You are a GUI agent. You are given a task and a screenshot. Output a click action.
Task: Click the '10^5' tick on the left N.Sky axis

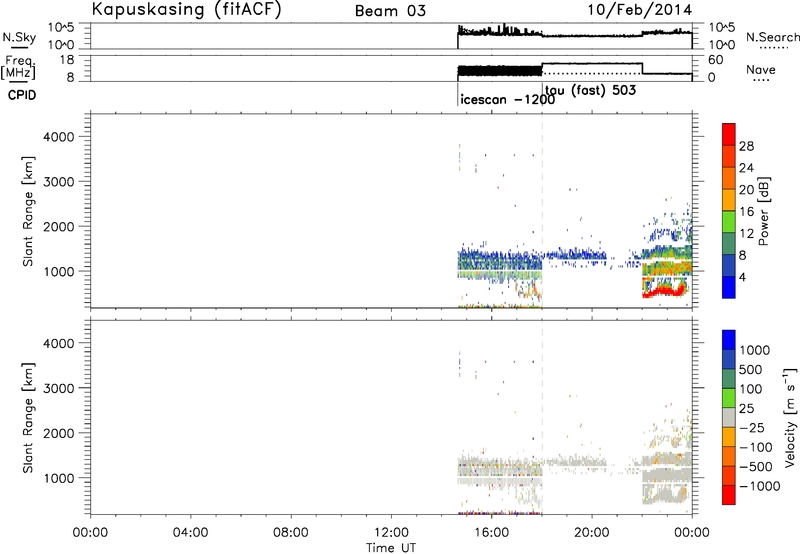pos(61,28)
